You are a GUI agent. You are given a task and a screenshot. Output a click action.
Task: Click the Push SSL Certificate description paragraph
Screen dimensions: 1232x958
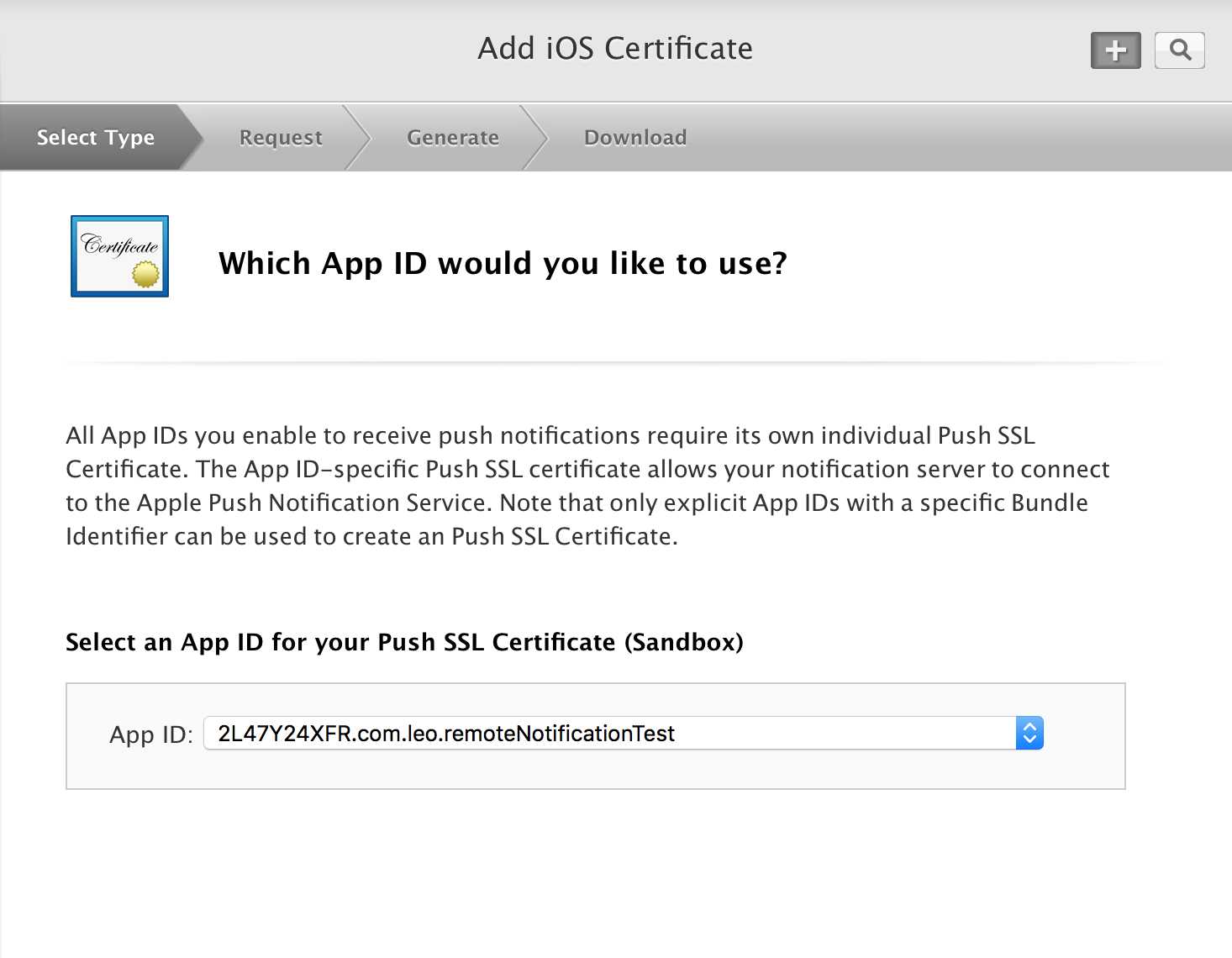pos(588,486)
